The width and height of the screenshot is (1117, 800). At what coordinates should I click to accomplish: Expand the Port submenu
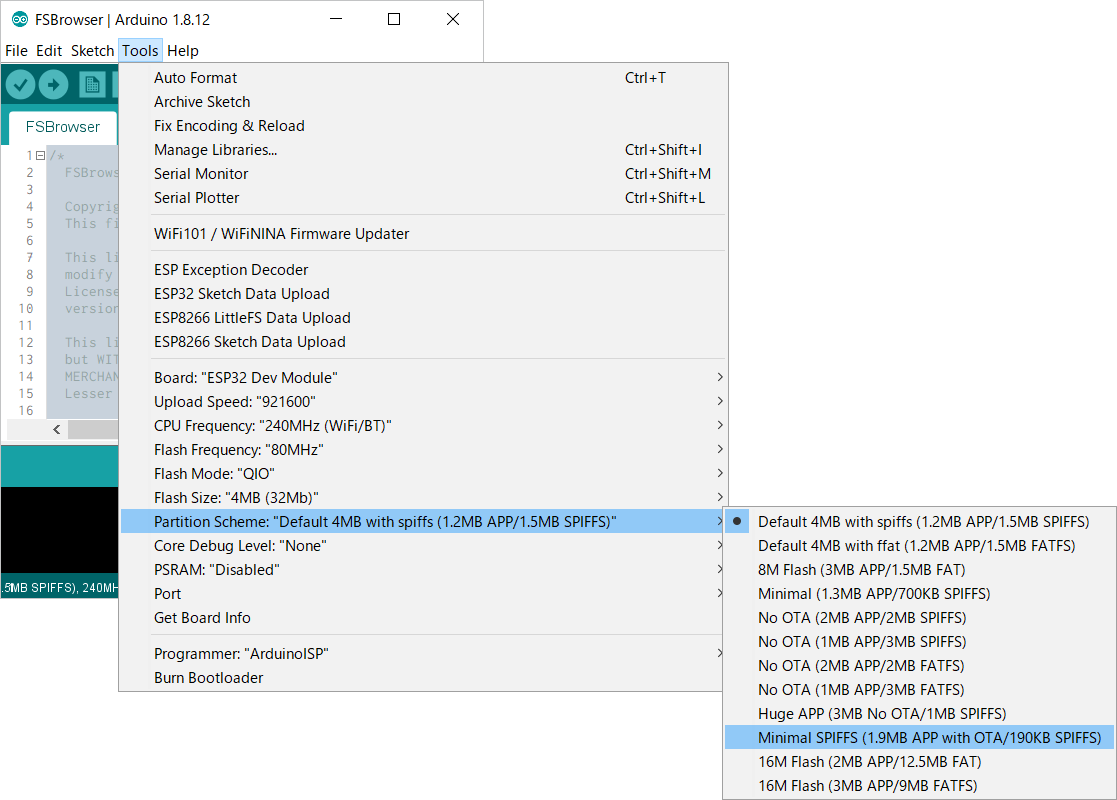click(x=424, y=593)
